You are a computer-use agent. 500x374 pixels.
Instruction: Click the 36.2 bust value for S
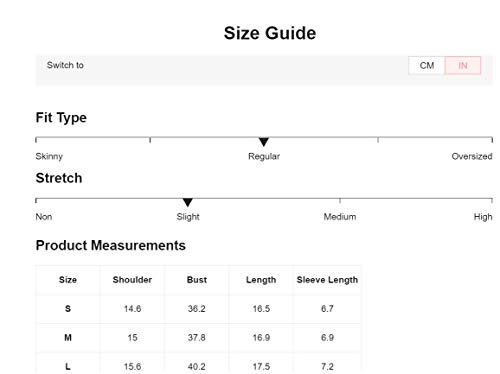[x=196, y=309]
